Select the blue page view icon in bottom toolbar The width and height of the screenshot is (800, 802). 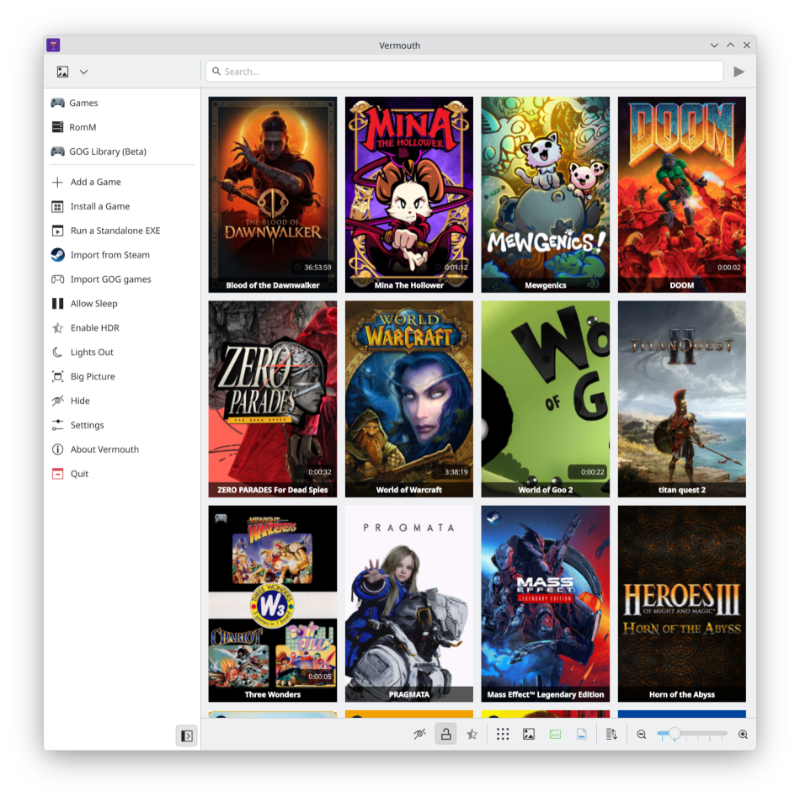click(582, 734)
